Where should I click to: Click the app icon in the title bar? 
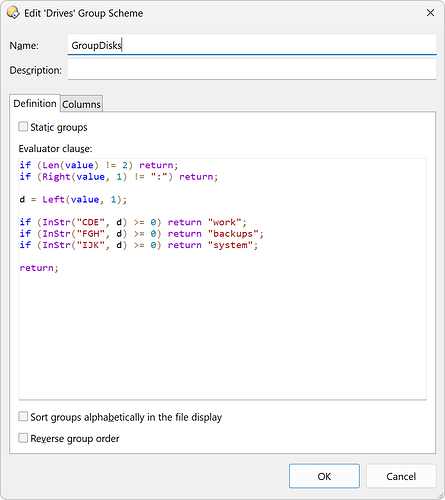point(13,13)
